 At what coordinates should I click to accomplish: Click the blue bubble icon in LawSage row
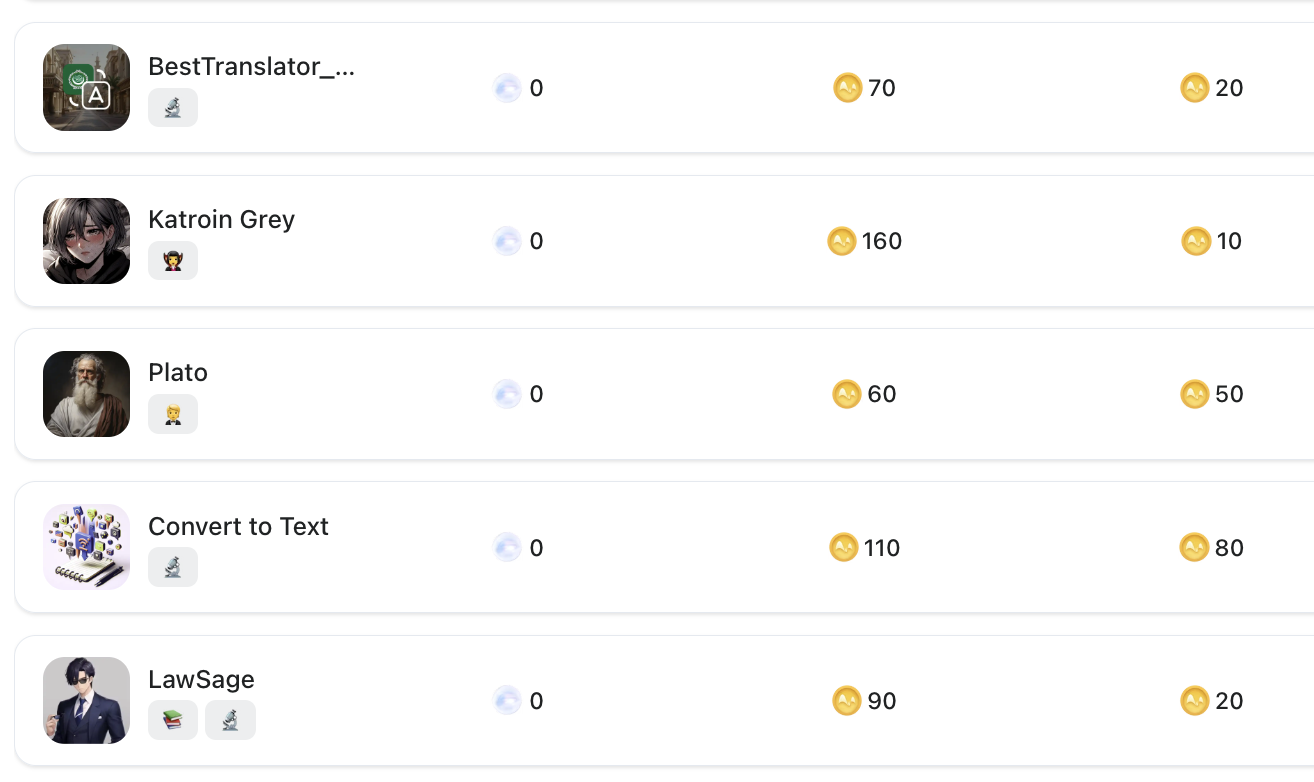(x=508, y=701)
